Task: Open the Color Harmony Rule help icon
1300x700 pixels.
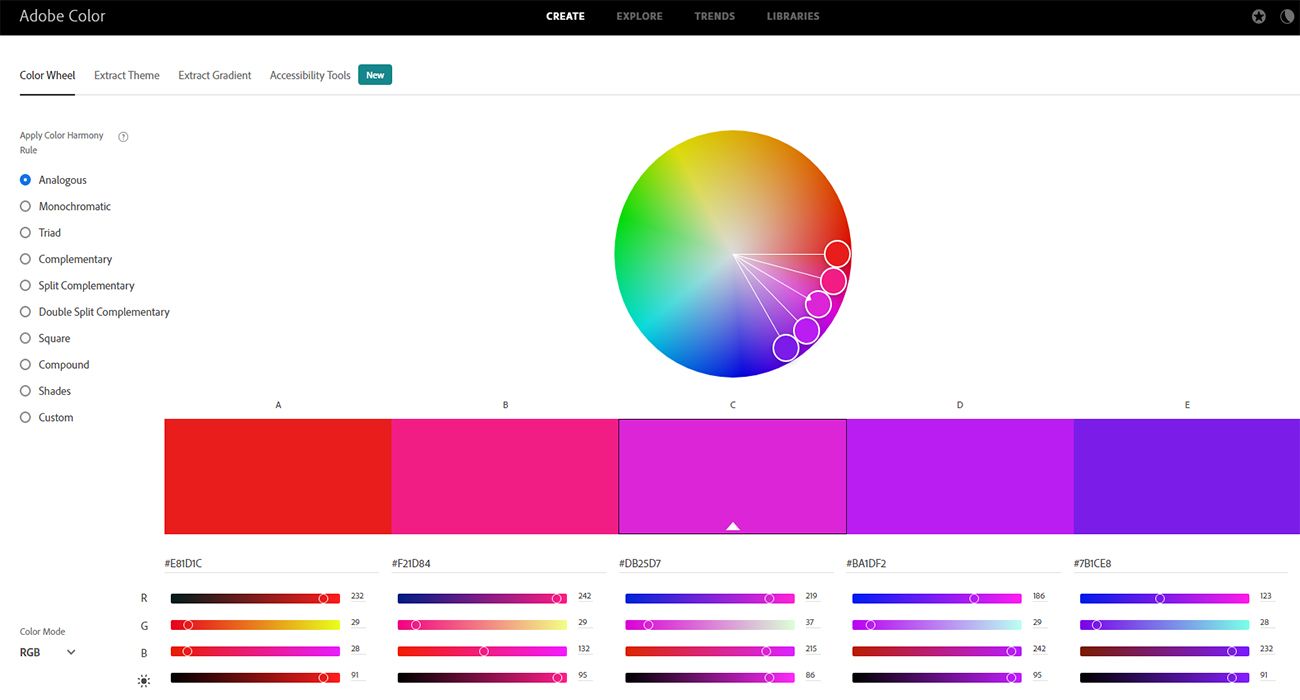Action: coord(123,137)
